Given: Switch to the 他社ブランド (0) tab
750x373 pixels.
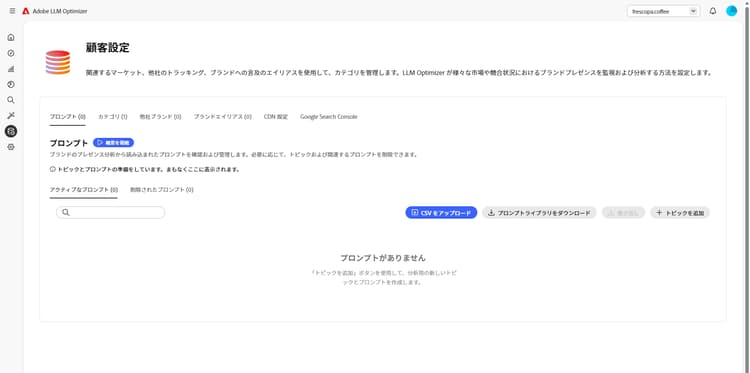Looking at the screenshot, I should (x=160, y=117).
